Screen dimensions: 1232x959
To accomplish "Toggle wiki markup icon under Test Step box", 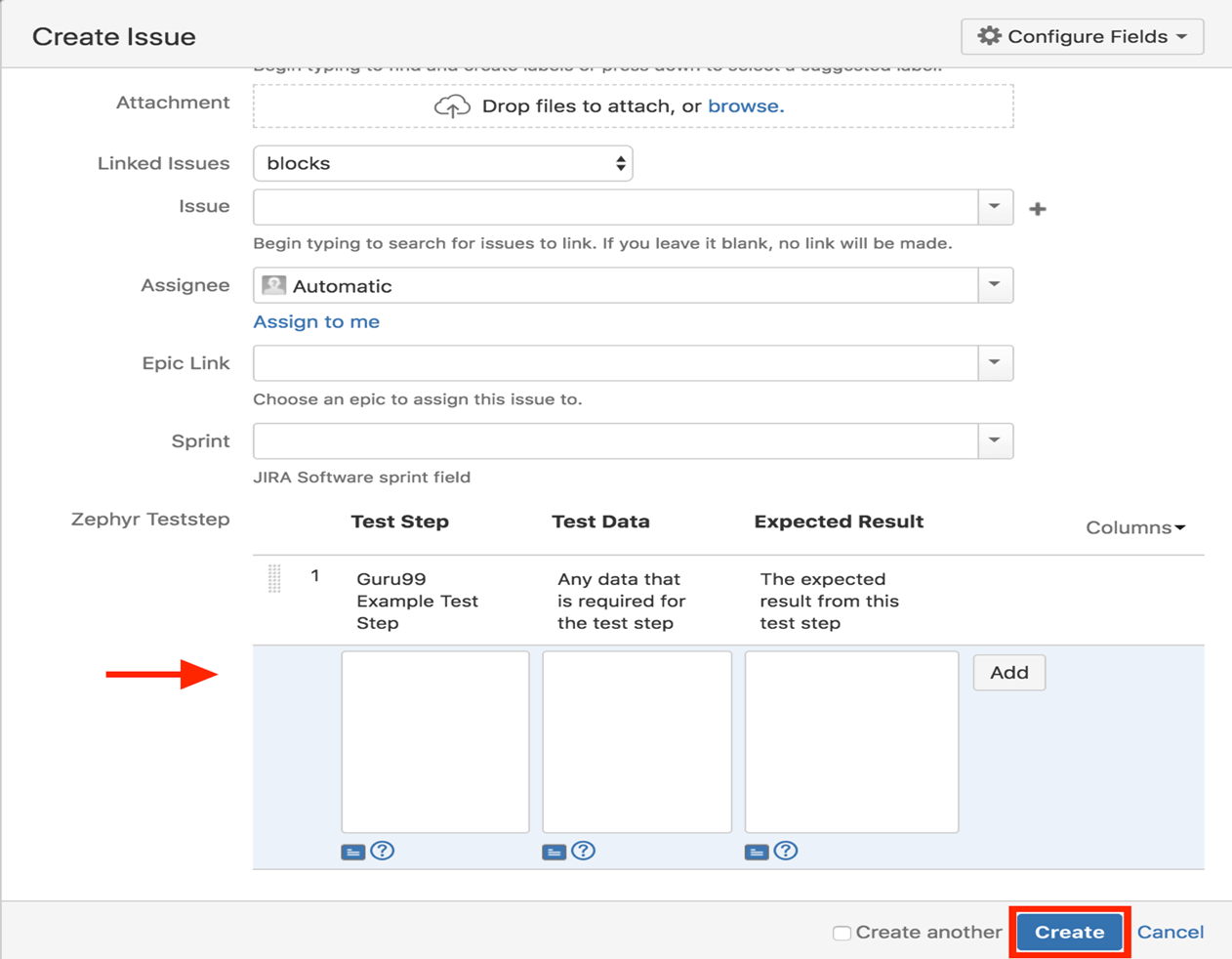I will 353,852.
